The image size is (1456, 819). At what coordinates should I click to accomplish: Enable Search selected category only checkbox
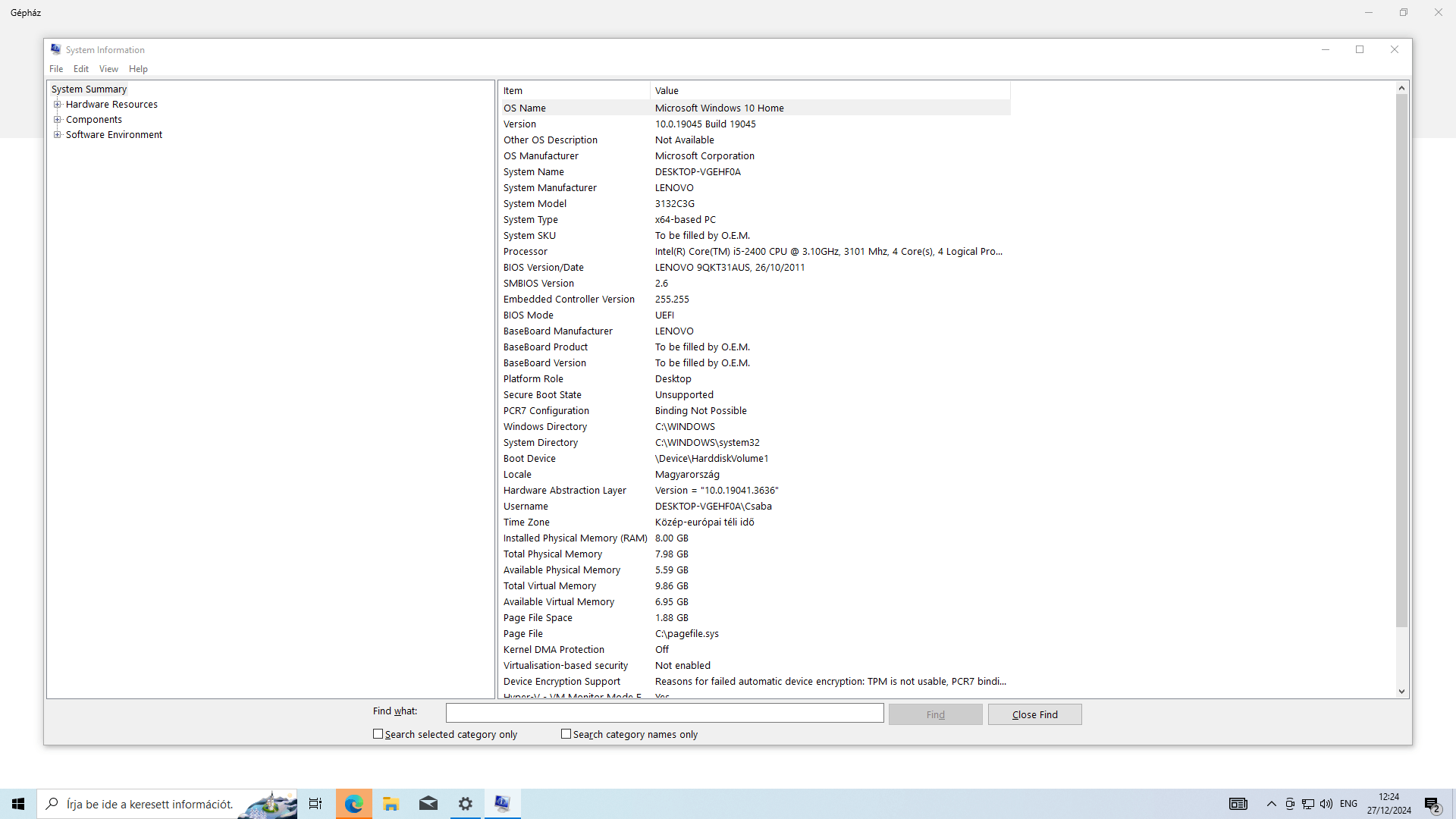(x=378, y=734)
